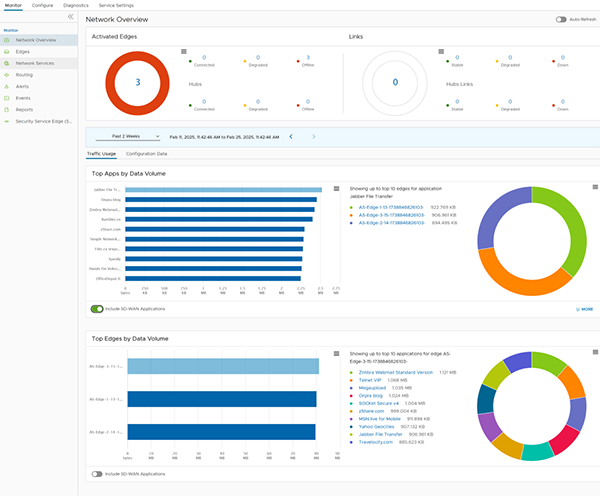Enable Include SD-WAN Applications under Top Edges
The height and width of the screenshot is (496, 600).
97,473
